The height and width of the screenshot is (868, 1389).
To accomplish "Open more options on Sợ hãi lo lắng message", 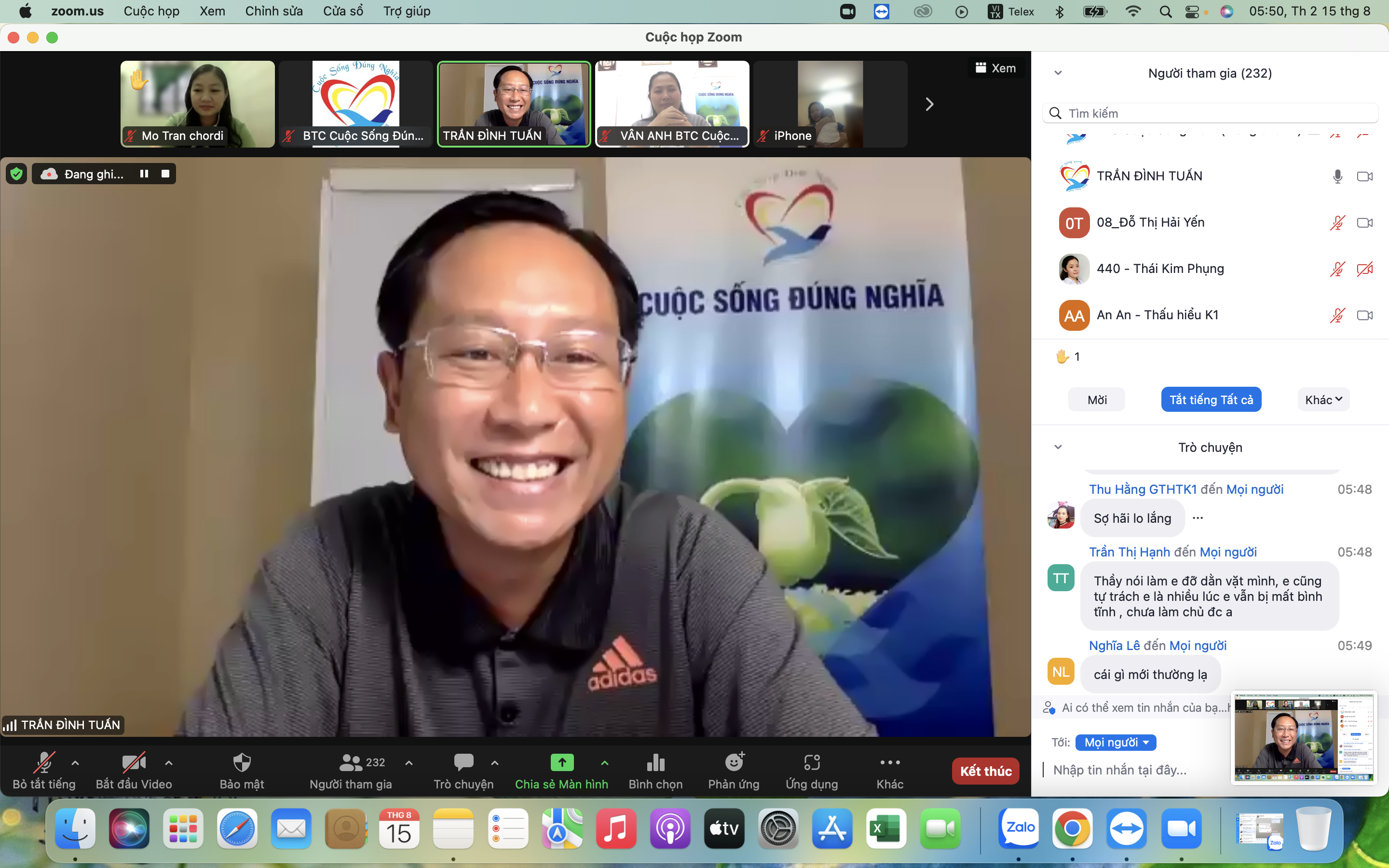I will (1198, 518).
